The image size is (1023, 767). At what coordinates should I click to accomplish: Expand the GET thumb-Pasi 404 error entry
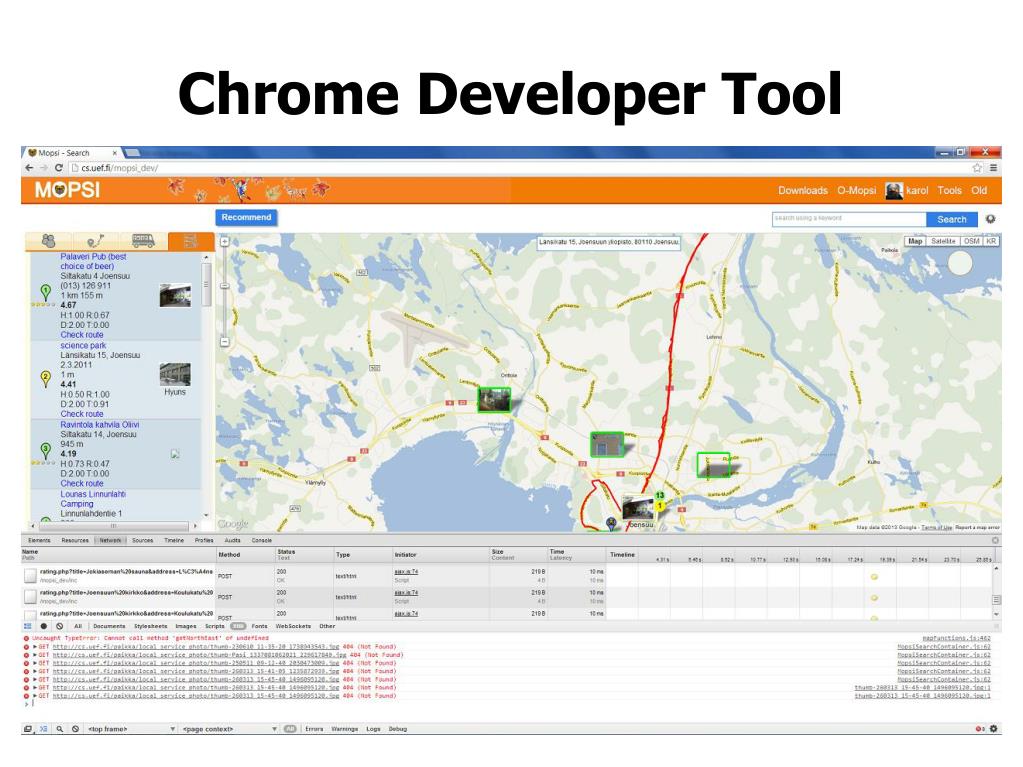tap(35, 655)
